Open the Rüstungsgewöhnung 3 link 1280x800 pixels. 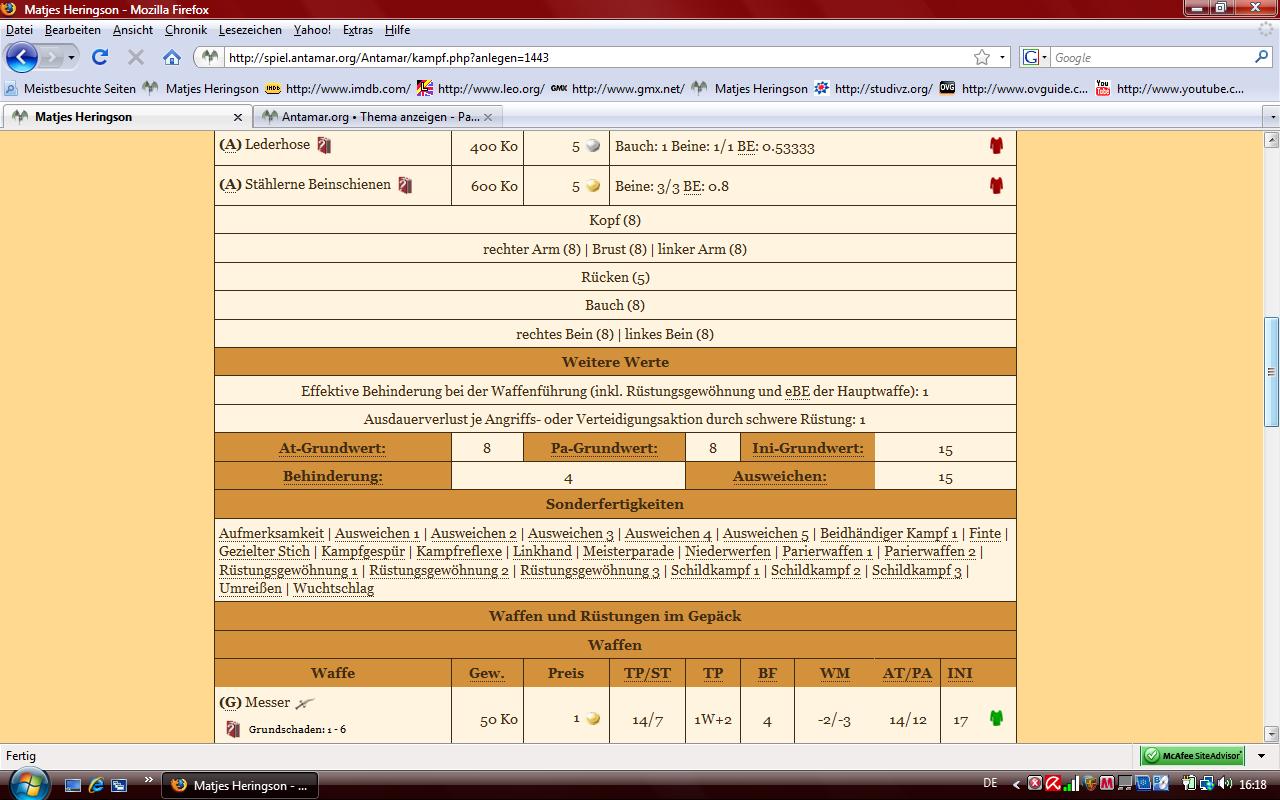(x=590, y=570)
